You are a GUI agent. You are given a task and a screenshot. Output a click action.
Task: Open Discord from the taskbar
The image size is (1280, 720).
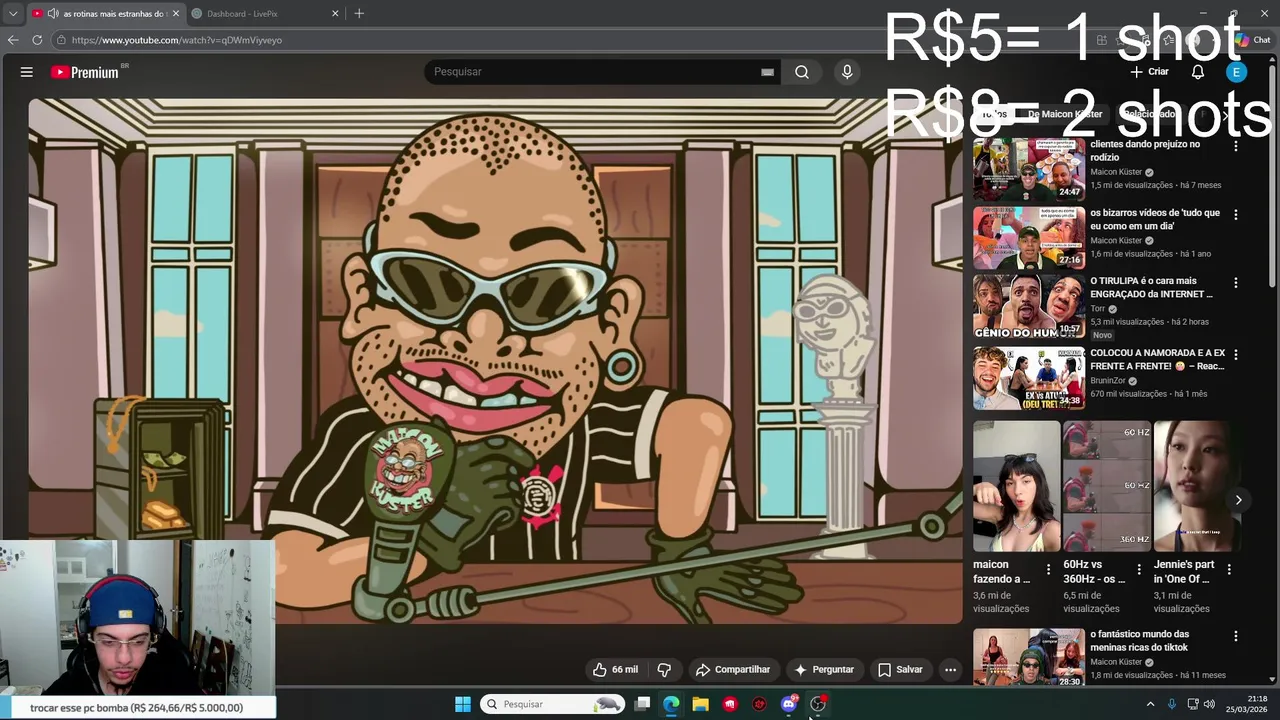pos(789,704)
